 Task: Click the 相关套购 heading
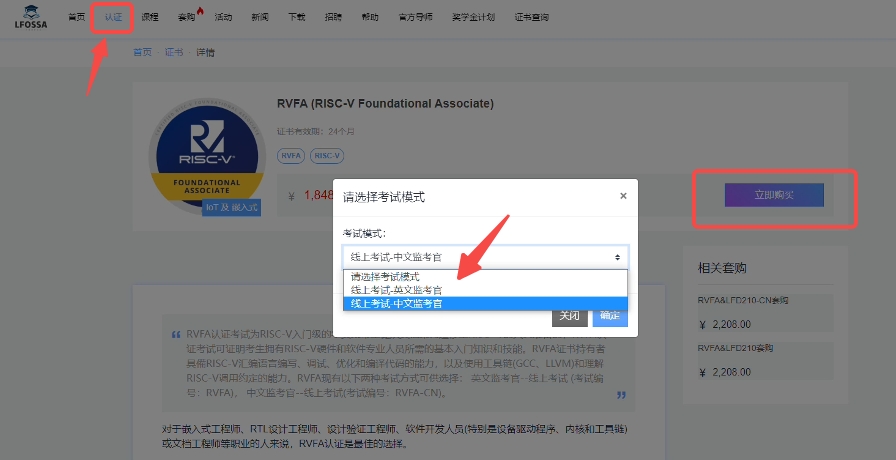point(722,268)
